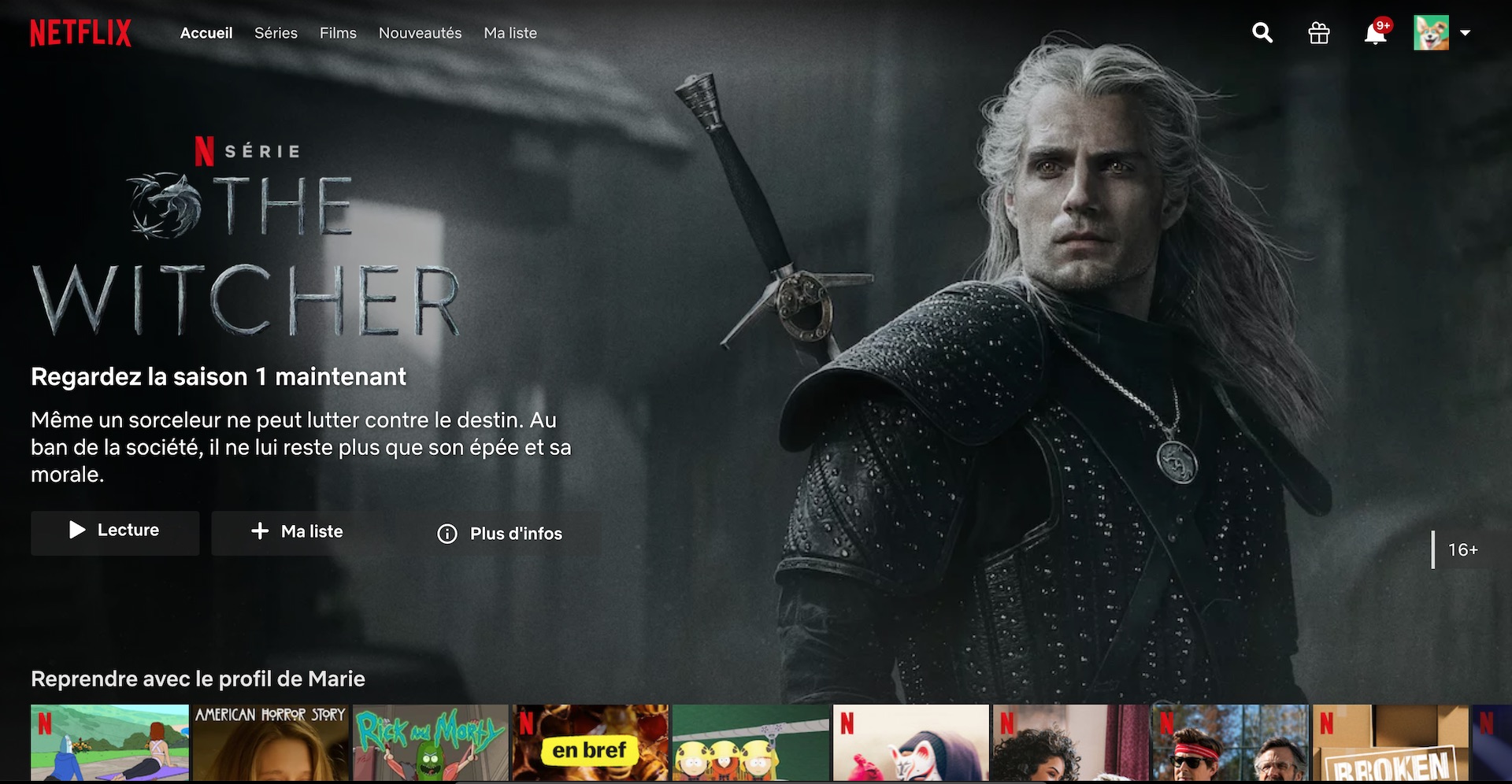The width and height of the screenshot is (1512, 784).
Task: Add The Witcher via Ma liste button
Action: point(297,532)
